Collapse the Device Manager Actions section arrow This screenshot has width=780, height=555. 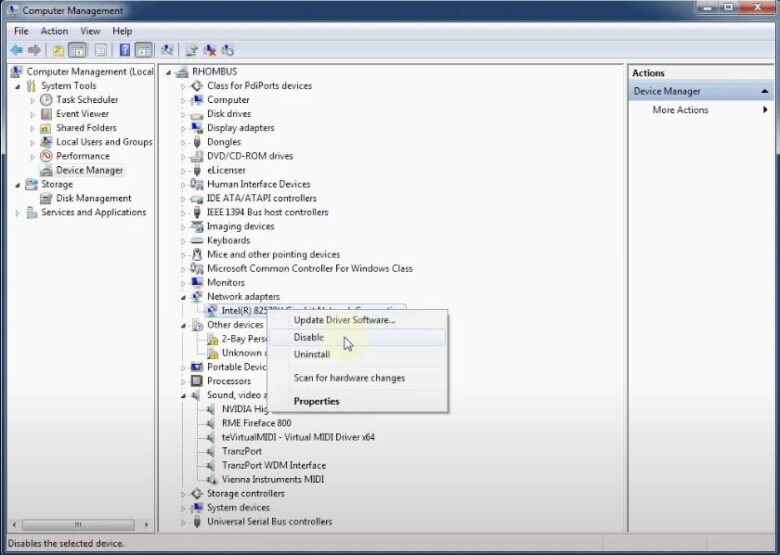765,92
